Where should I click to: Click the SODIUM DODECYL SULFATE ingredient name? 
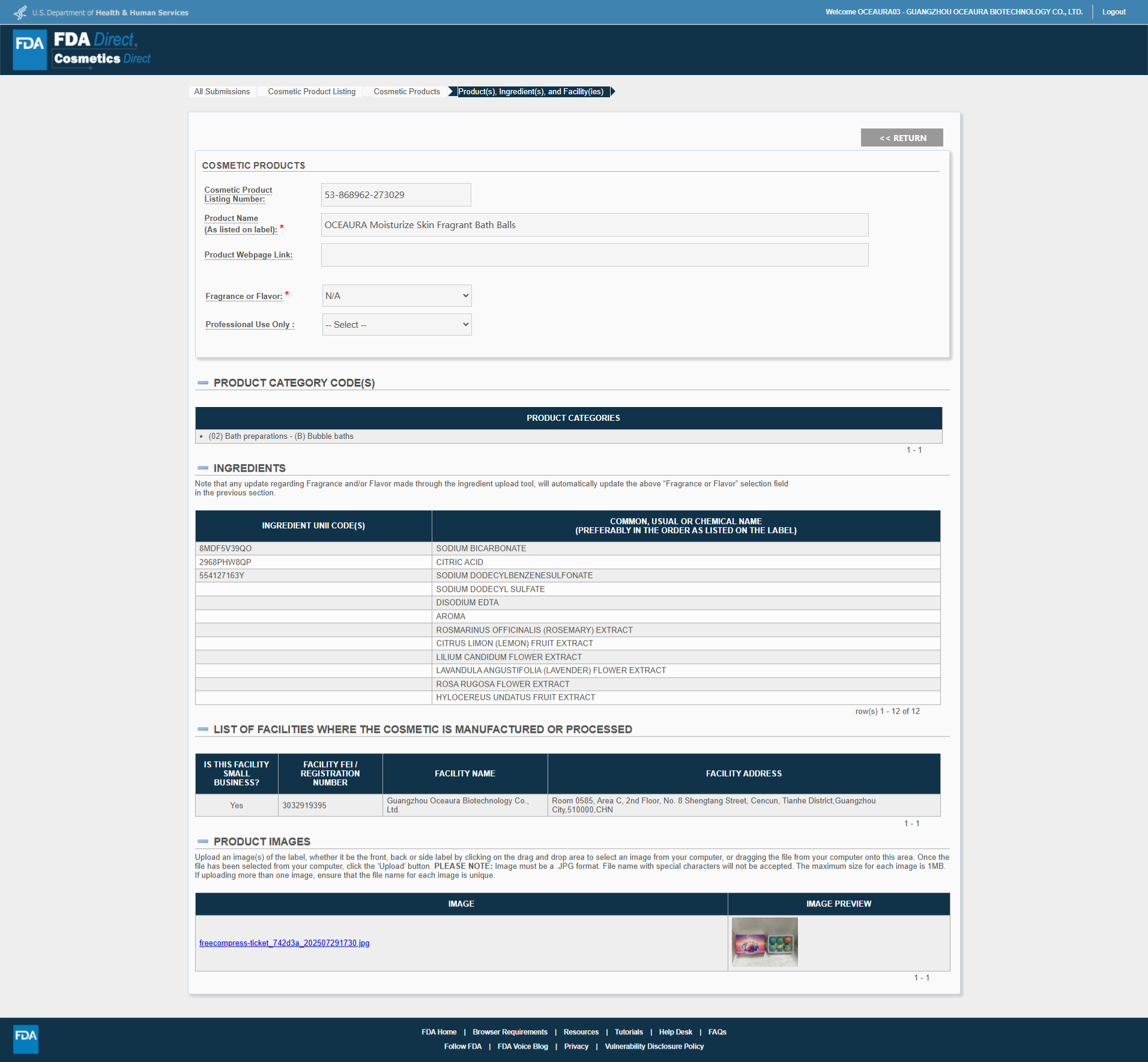pyautogui.click(x=490, y=590)
